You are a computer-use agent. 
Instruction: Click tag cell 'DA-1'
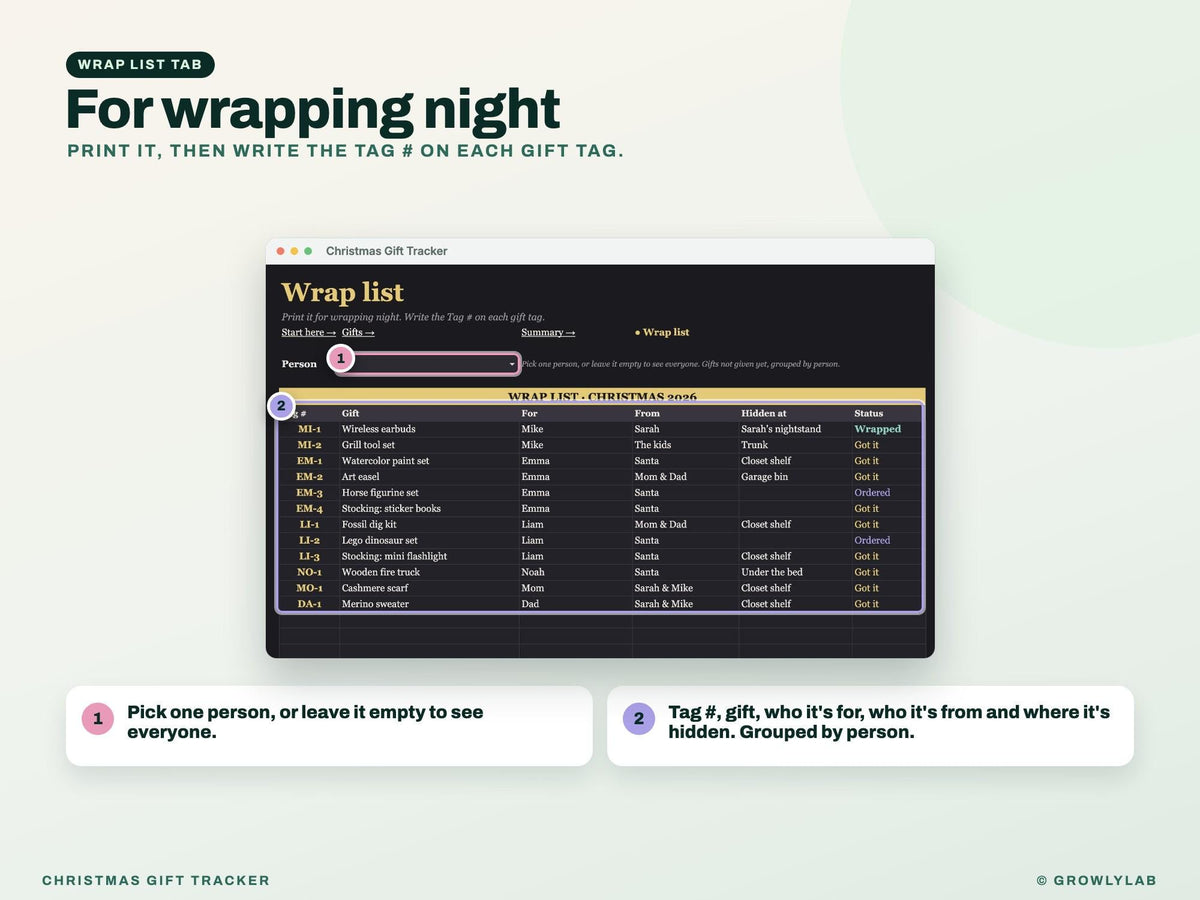(309, 605)
